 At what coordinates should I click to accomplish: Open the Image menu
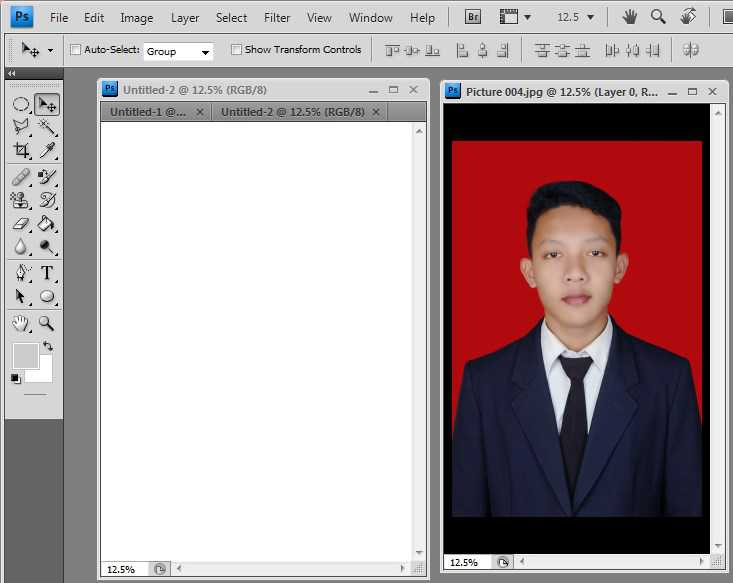click(137, 18)
